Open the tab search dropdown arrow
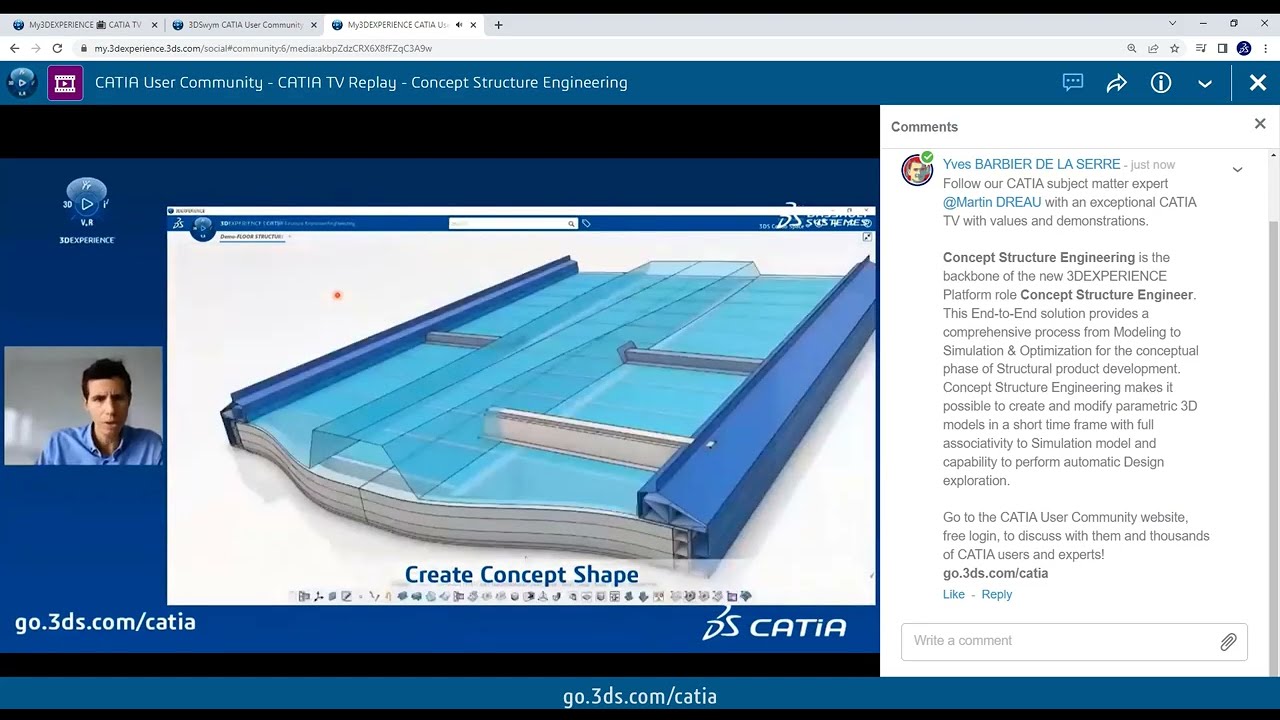The width and height of the screenshot is (1280, 720). [x=1173, y=24]
